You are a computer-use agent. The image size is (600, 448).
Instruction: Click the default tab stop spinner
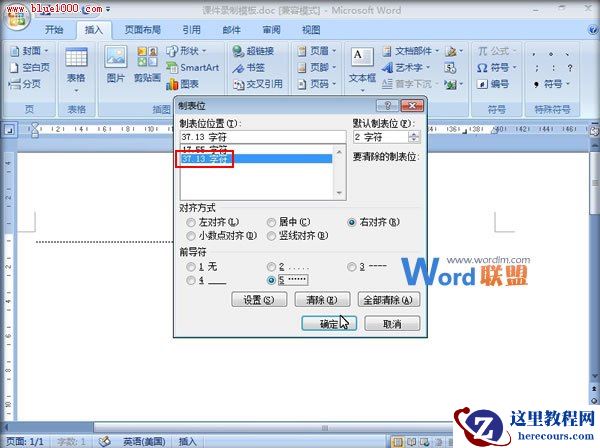414,137
